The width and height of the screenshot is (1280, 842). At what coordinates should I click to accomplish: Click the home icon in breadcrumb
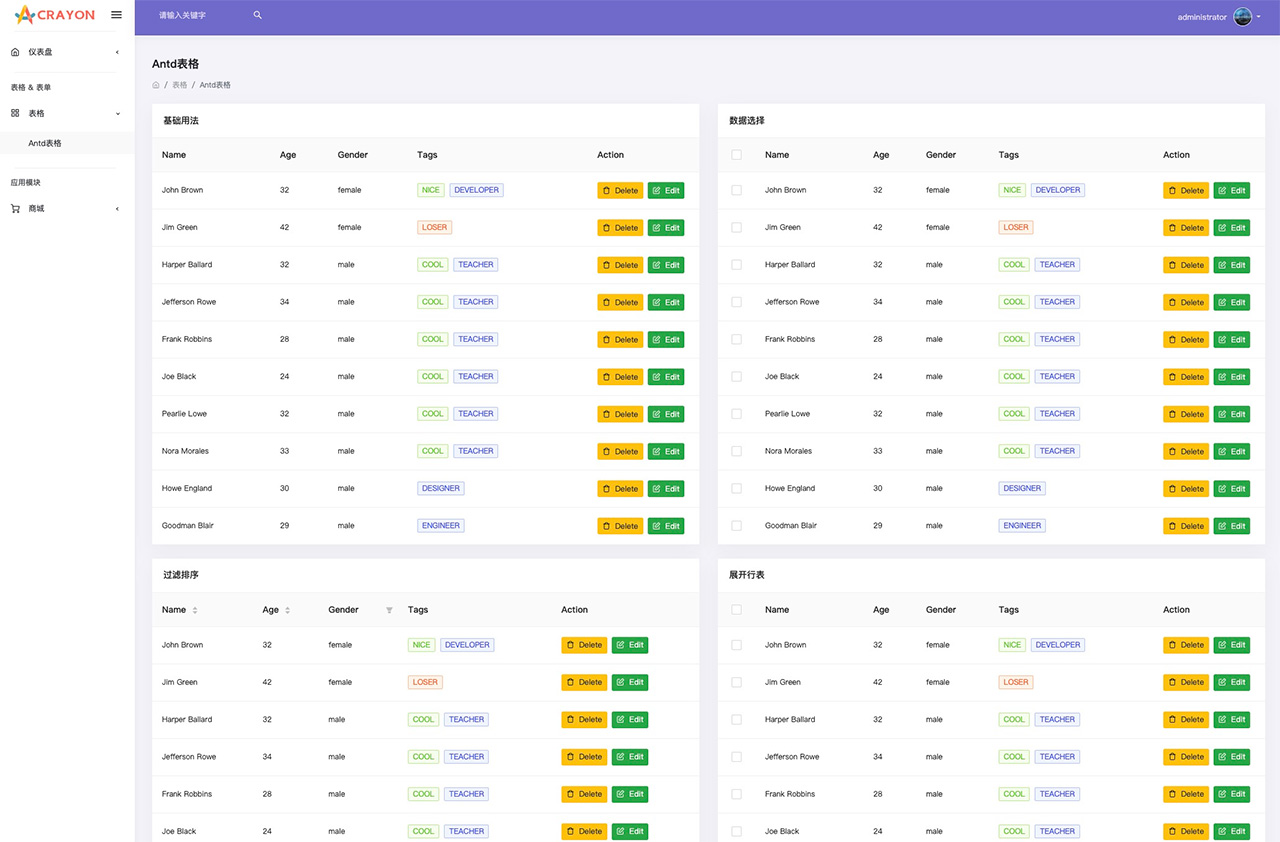pyautogui.click(x=156, y=85)
